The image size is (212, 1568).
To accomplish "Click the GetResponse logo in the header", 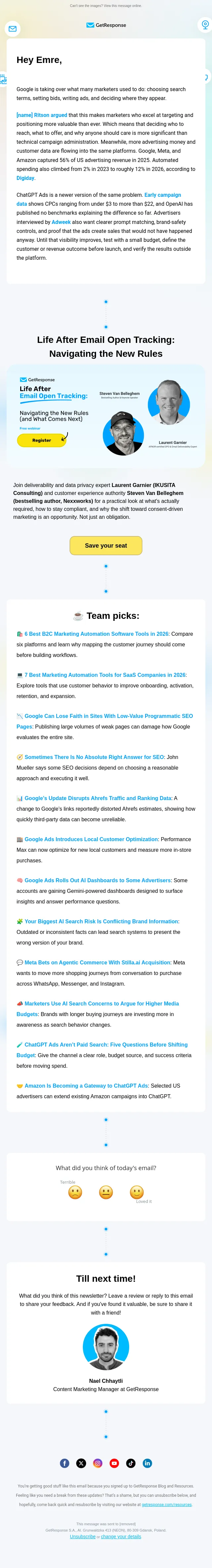I will 106,25.
